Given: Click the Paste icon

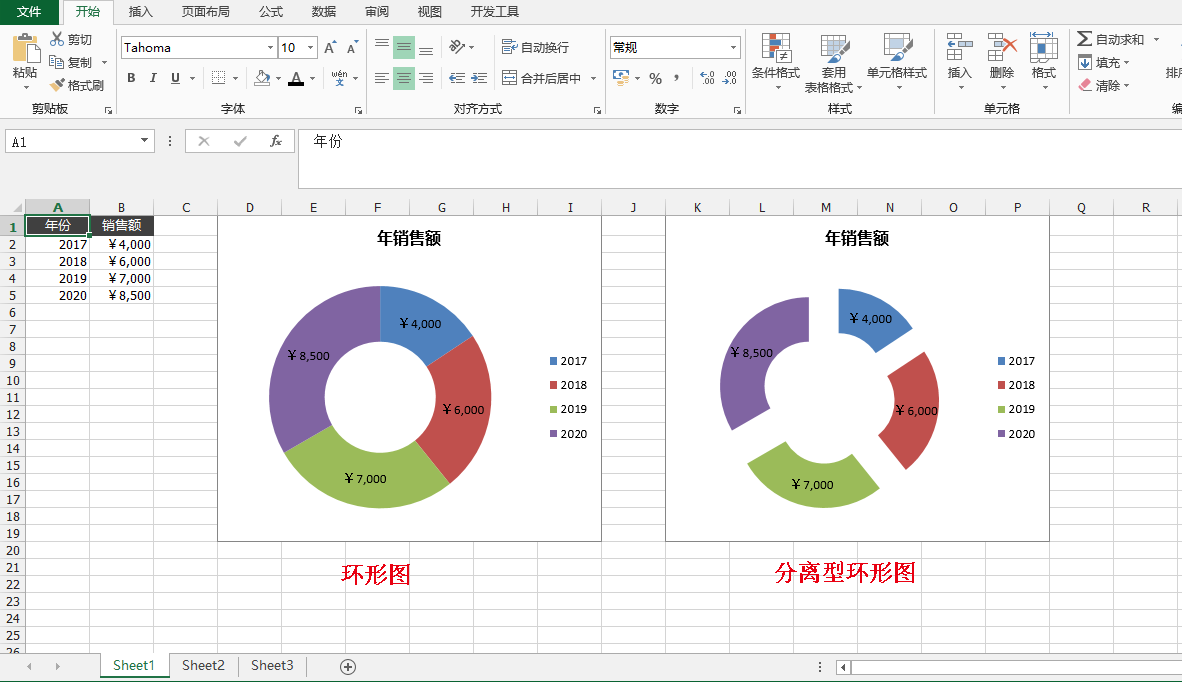Looking at the screenshot, I should (x=25, y=48).
